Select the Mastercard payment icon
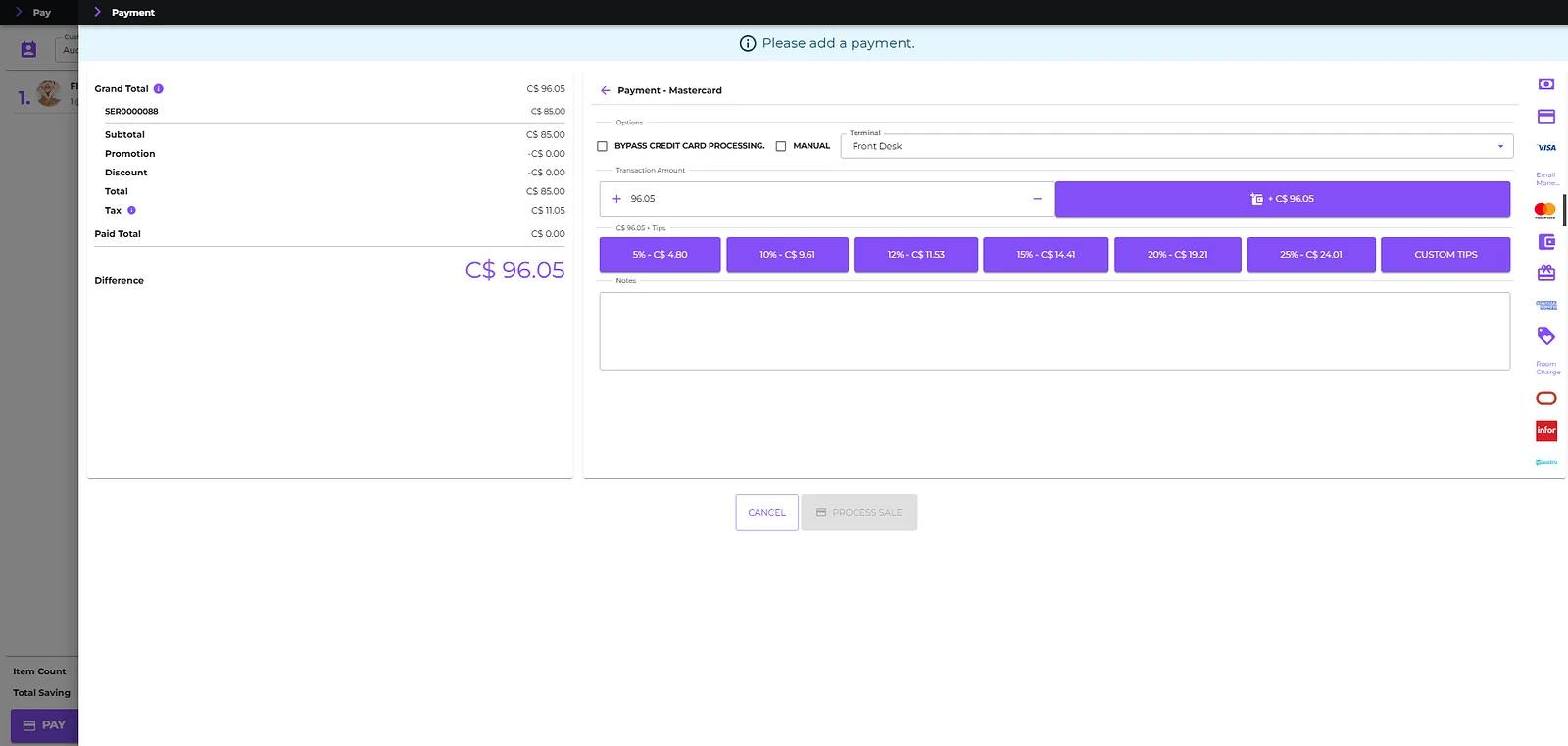This screenshot has width=1568, height=746. coord(1545,210)
